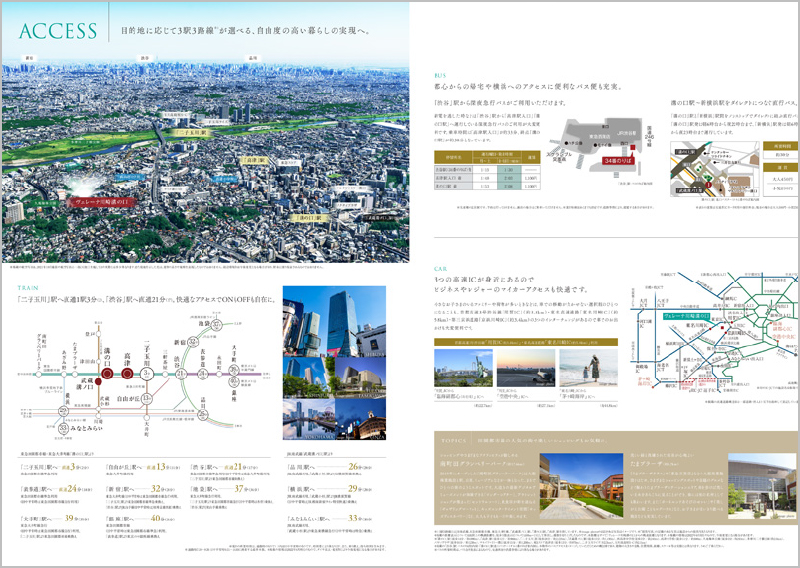This screenshot has height=568, width=800.
Task: Click the SHIBUYA skyscraper photo
Action: pos(334,321)
